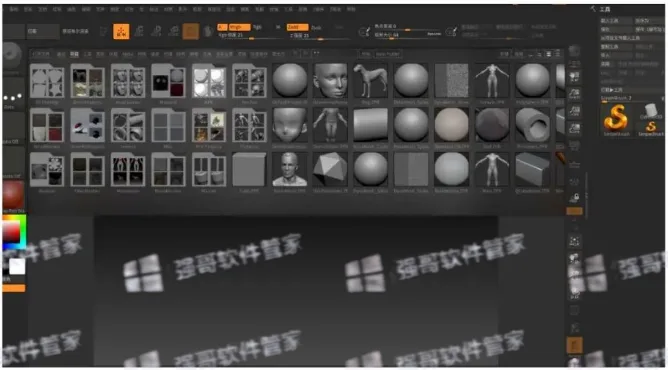Open the folder showing a black thumbnail with red

[x=168, y=81]
